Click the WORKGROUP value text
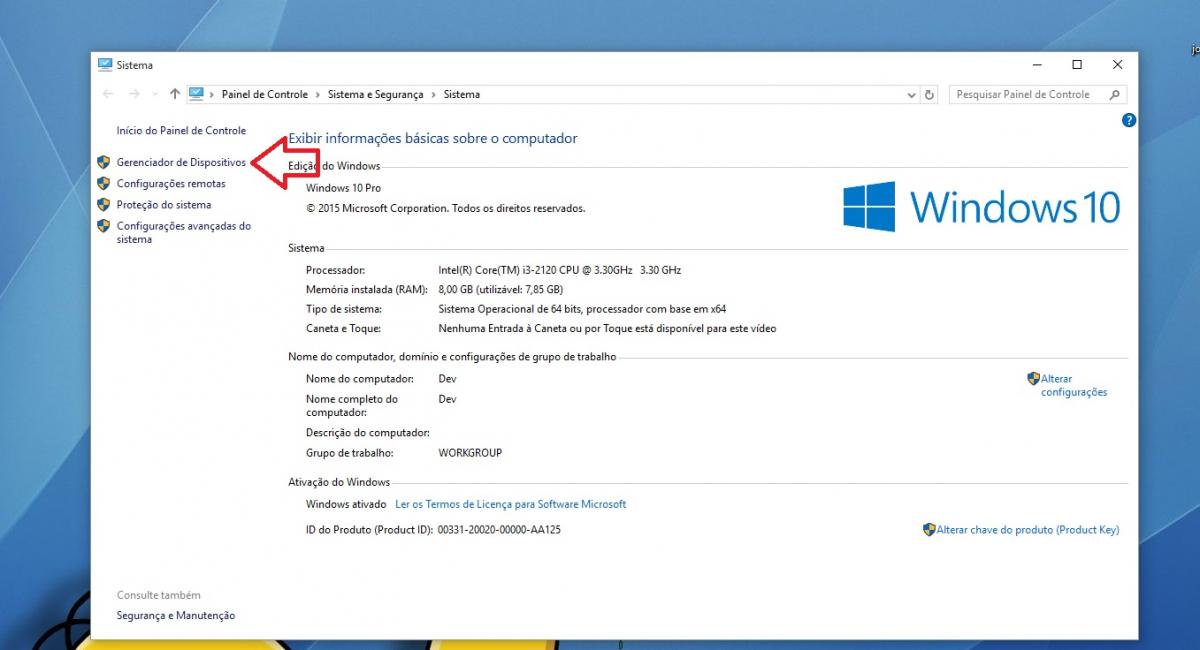This screenshot has width=1200, height=650. (470, 453)
